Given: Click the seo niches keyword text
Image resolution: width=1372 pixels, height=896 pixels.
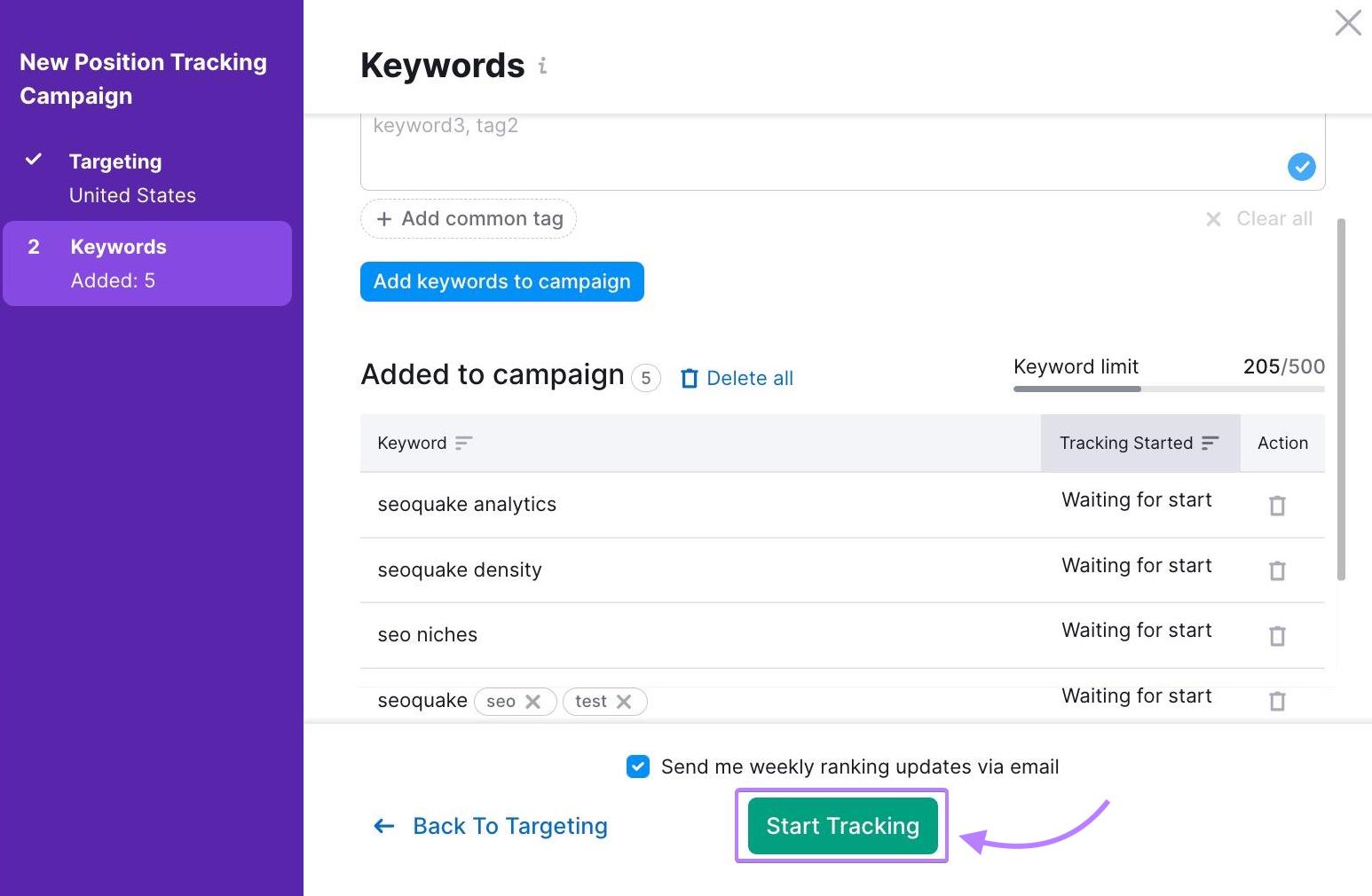Looking at the screenshot, I should point(428,635).
